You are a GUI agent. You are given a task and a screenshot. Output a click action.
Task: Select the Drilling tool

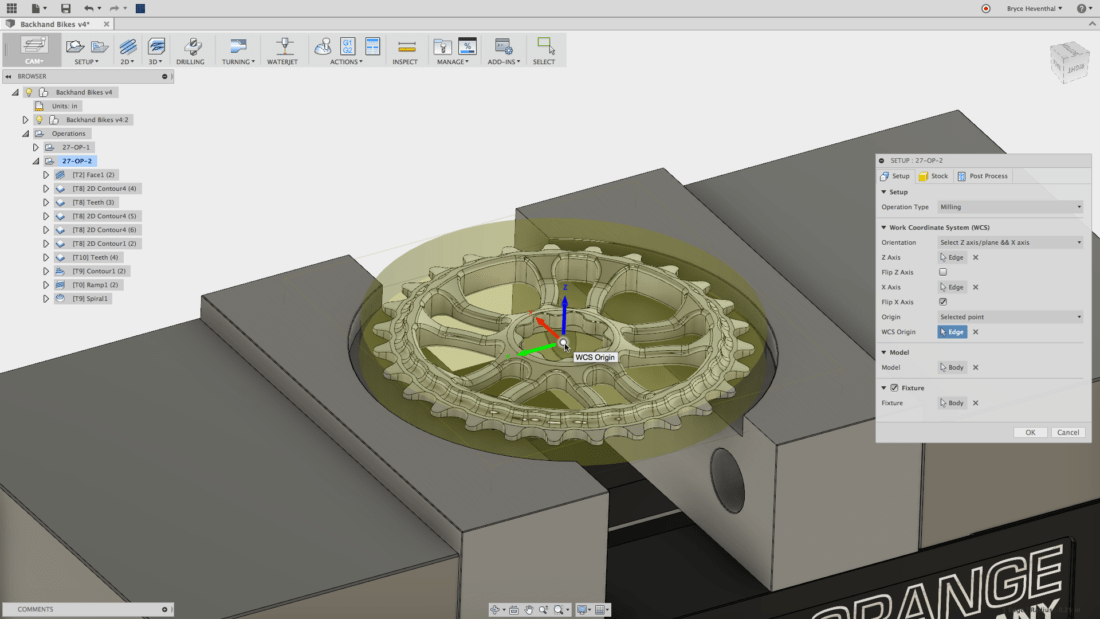pyautogui.click(x=191, y=48)
